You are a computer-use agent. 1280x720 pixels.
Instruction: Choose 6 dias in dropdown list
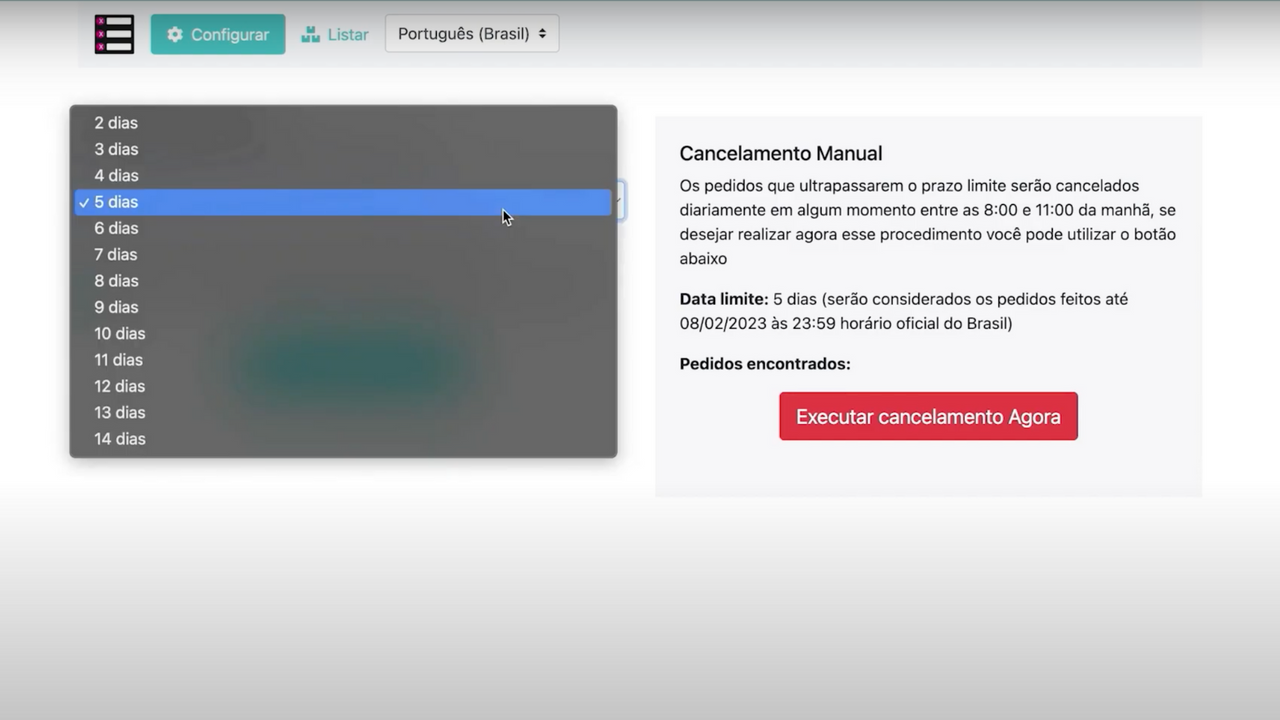coord(343,228)
